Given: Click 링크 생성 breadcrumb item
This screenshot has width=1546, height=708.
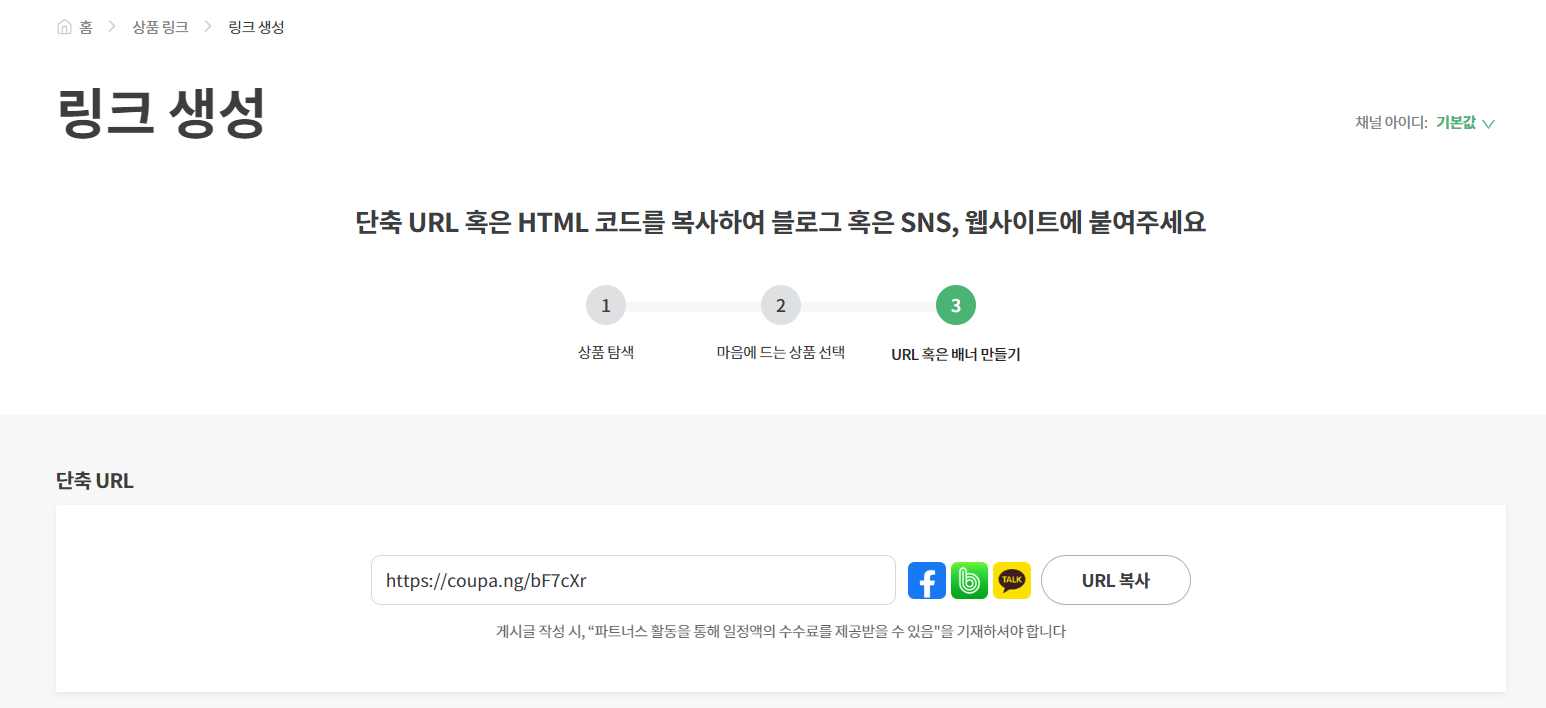Looking at the screenshot, I should click(x=256, y=27).
